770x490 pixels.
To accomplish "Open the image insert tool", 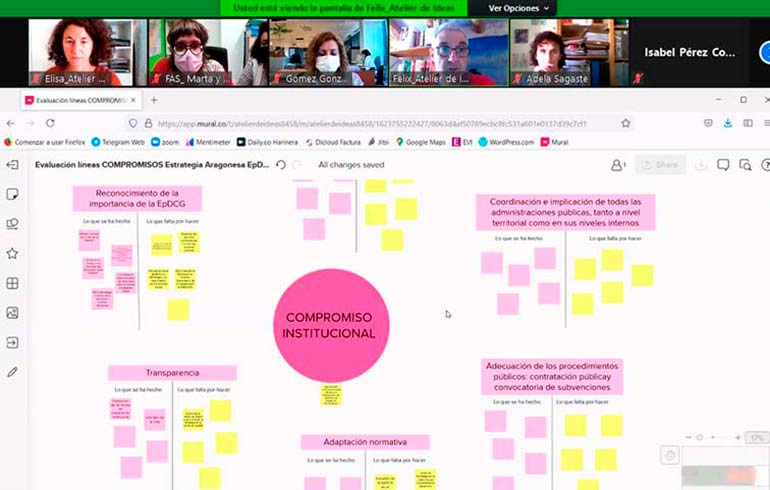I will (x=12, y=313).
